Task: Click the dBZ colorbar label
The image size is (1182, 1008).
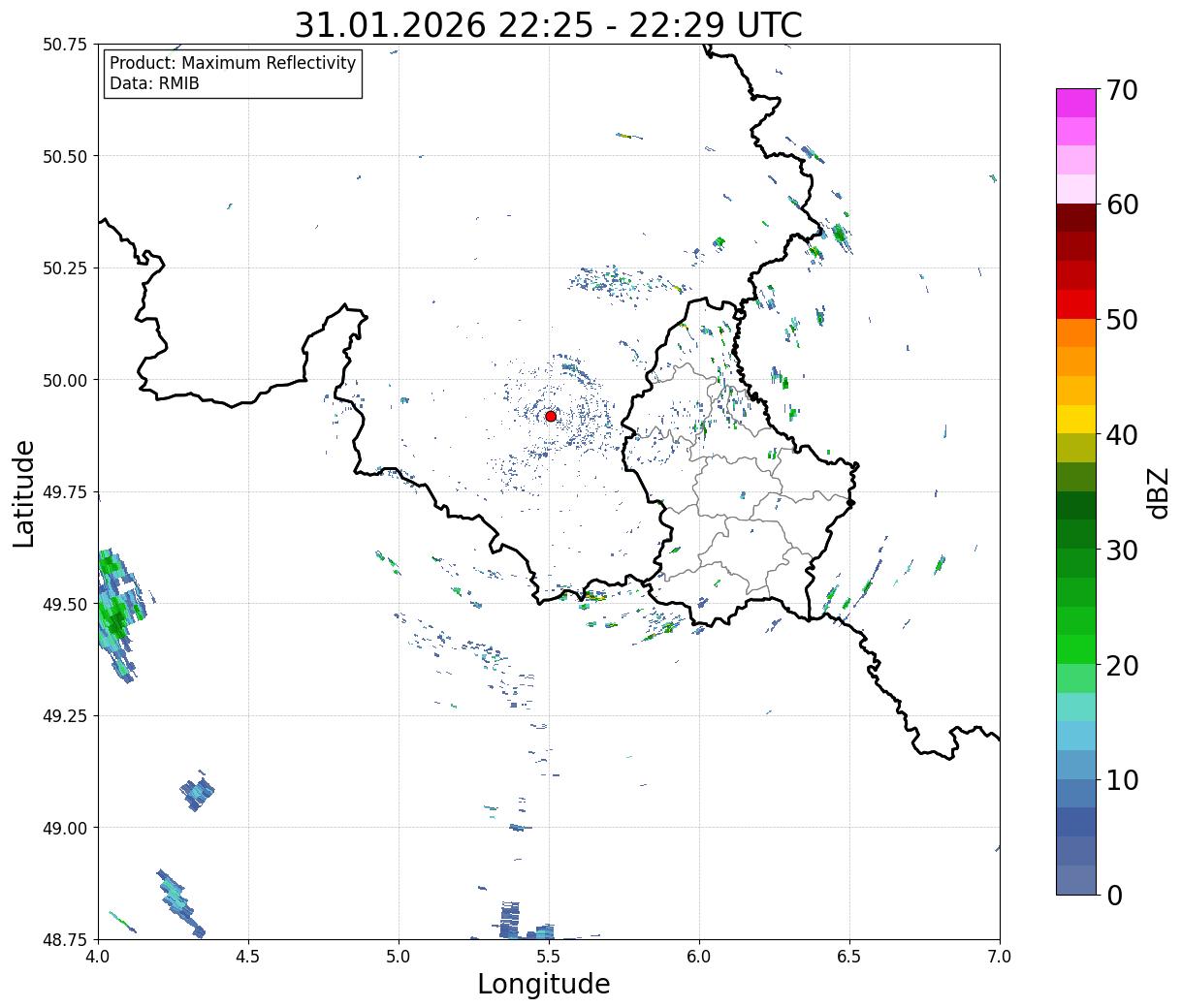Action: click(x=1158, y=491)
